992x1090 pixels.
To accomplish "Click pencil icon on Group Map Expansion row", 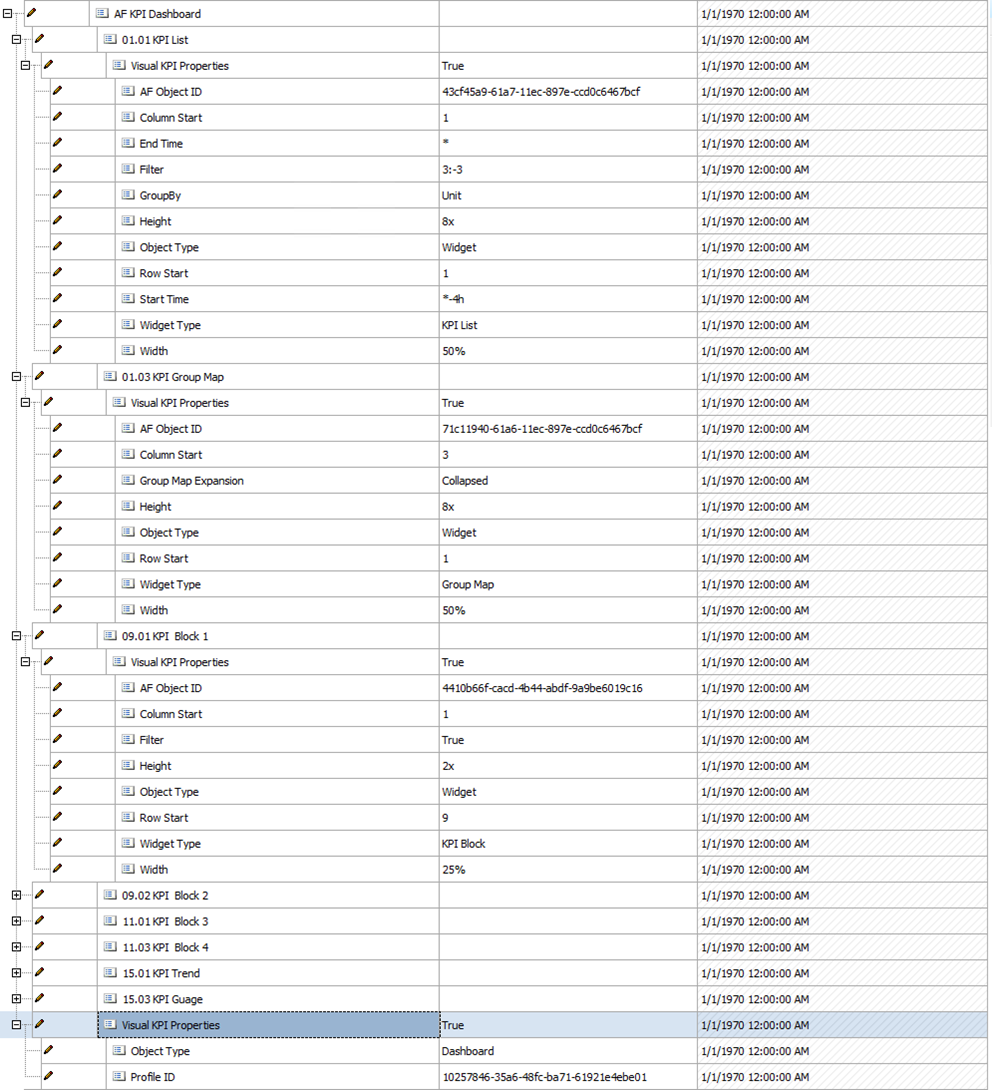I will (58, 481).
